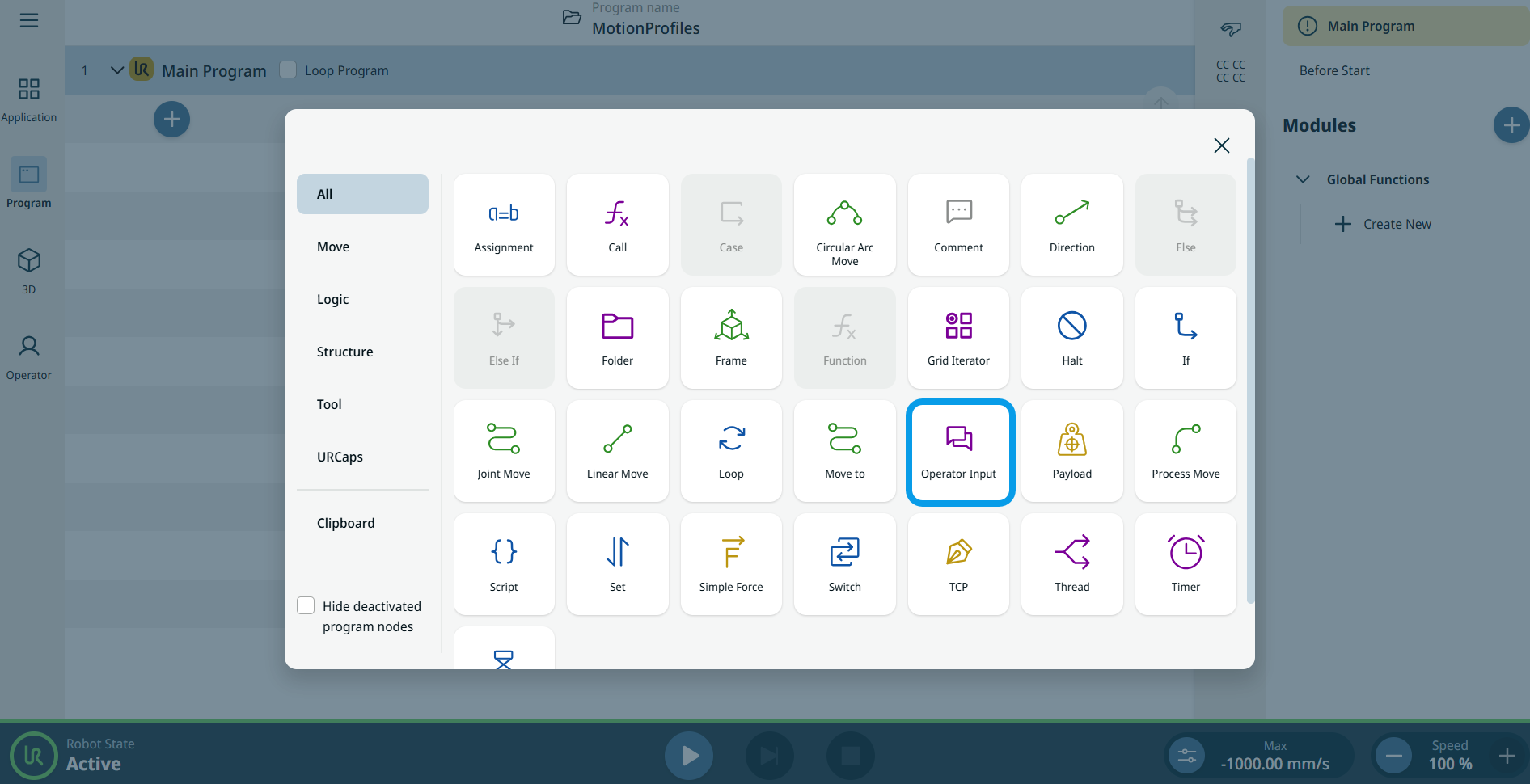The image size is (1530, 784).
Task: Select the Simple Force node
Action: click(730, 564)
